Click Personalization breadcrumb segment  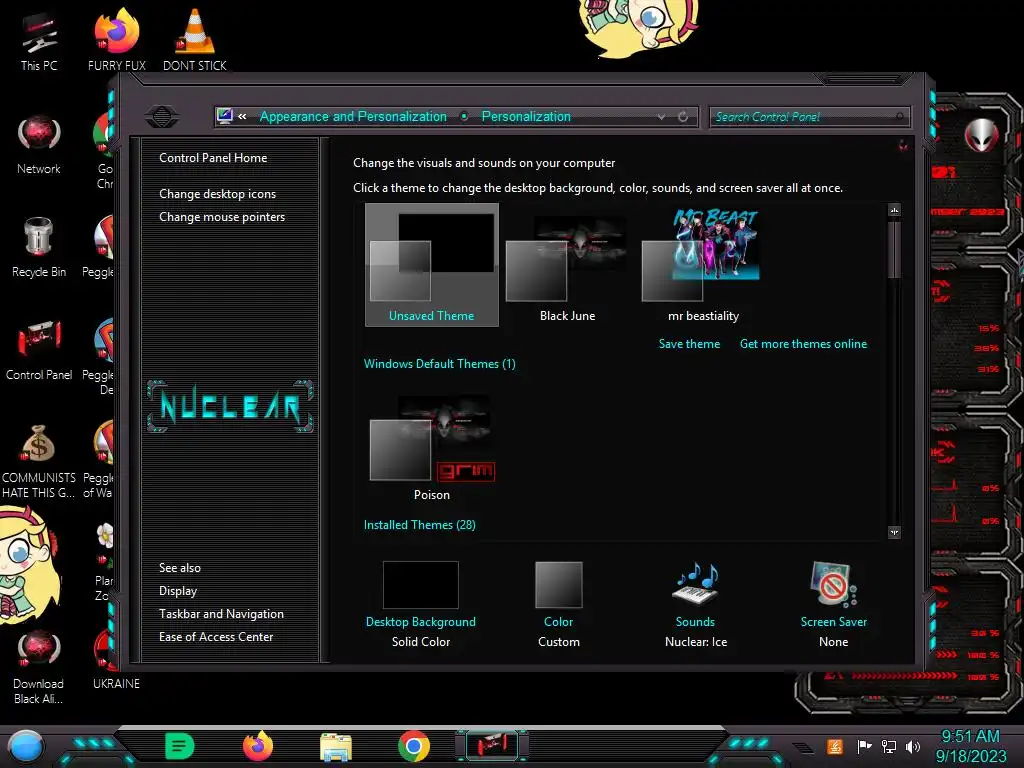point(526,116)
